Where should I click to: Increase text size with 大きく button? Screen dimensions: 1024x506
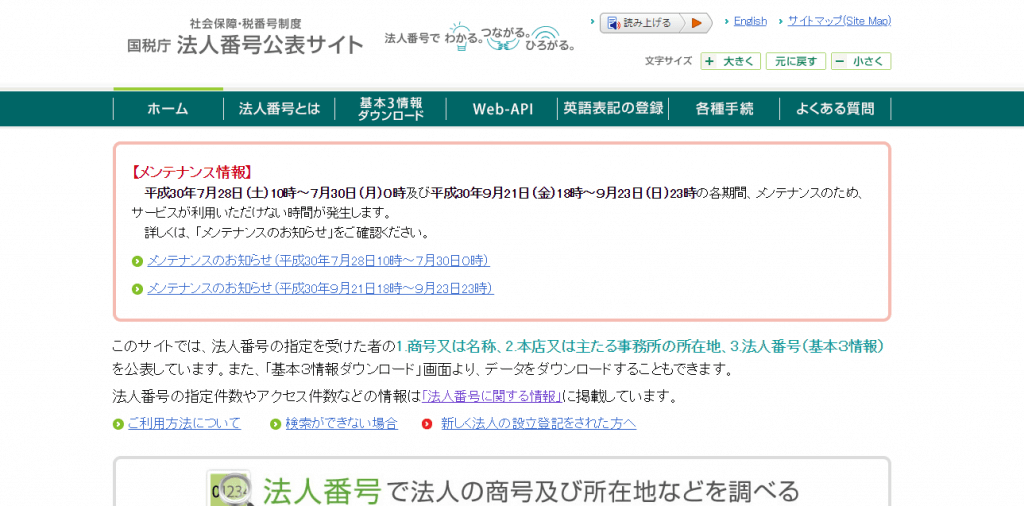coord(730,62)
